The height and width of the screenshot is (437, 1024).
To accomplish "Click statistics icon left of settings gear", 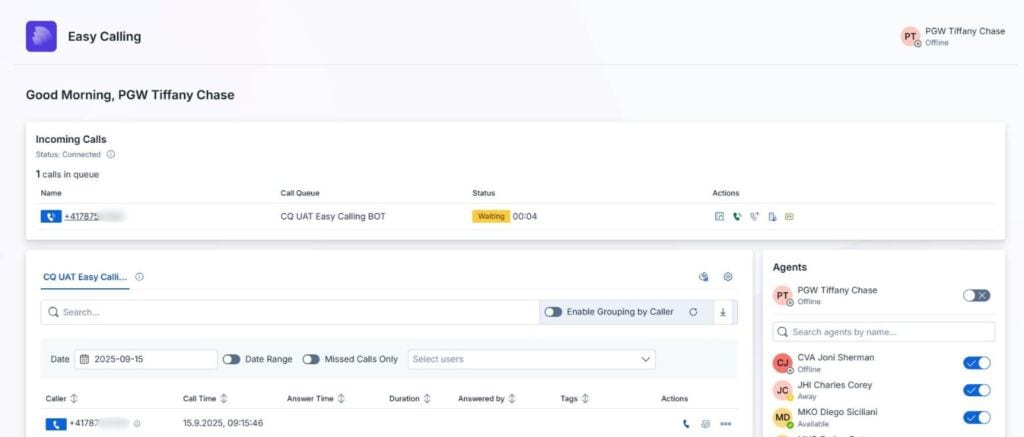I will coord(703,277).
